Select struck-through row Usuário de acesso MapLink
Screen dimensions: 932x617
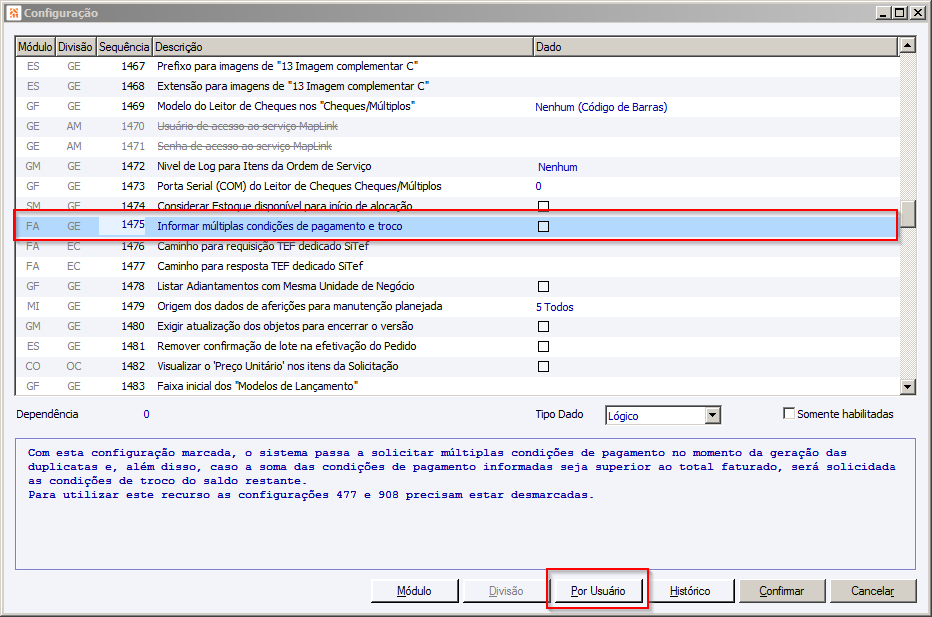coord(456,127)
